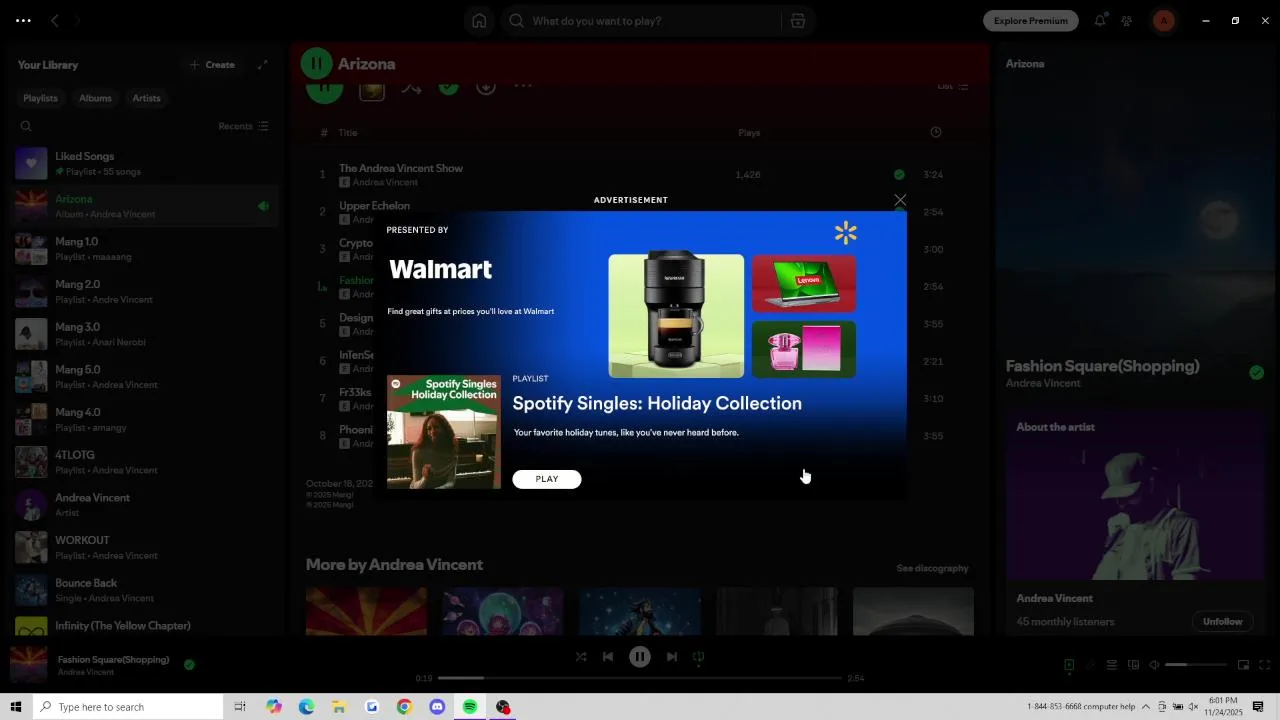Click the song progress bar
Image resolution: width=1280 pixels, height=720 pixels.
click(x=640, y=678)
